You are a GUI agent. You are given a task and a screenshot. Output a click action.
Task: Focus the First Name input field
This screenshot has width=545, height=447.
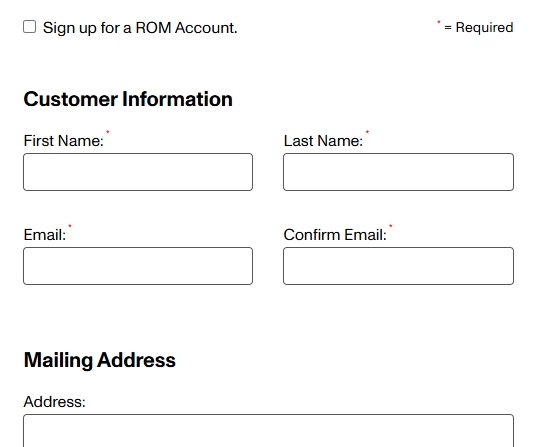[138, 172]
